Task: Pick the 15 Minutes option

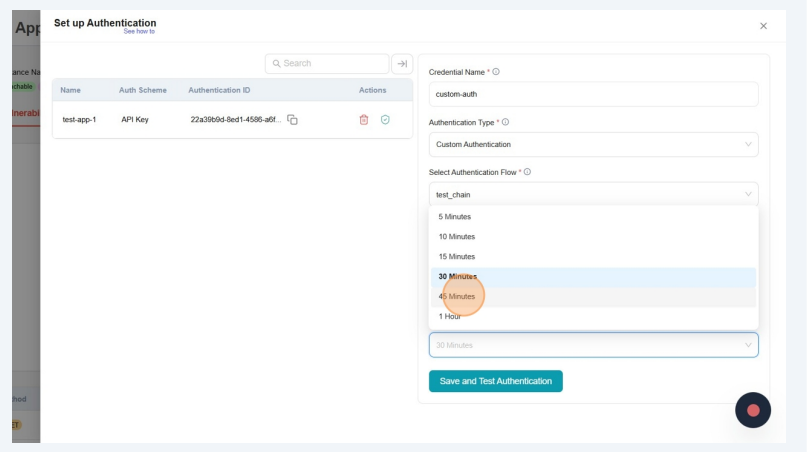Action: pos(457,257)
